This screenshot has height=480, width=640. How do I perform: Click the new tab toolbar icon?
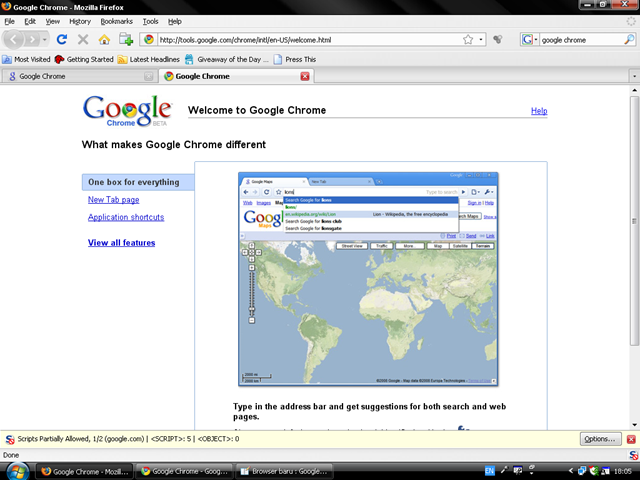coord(126,40)
